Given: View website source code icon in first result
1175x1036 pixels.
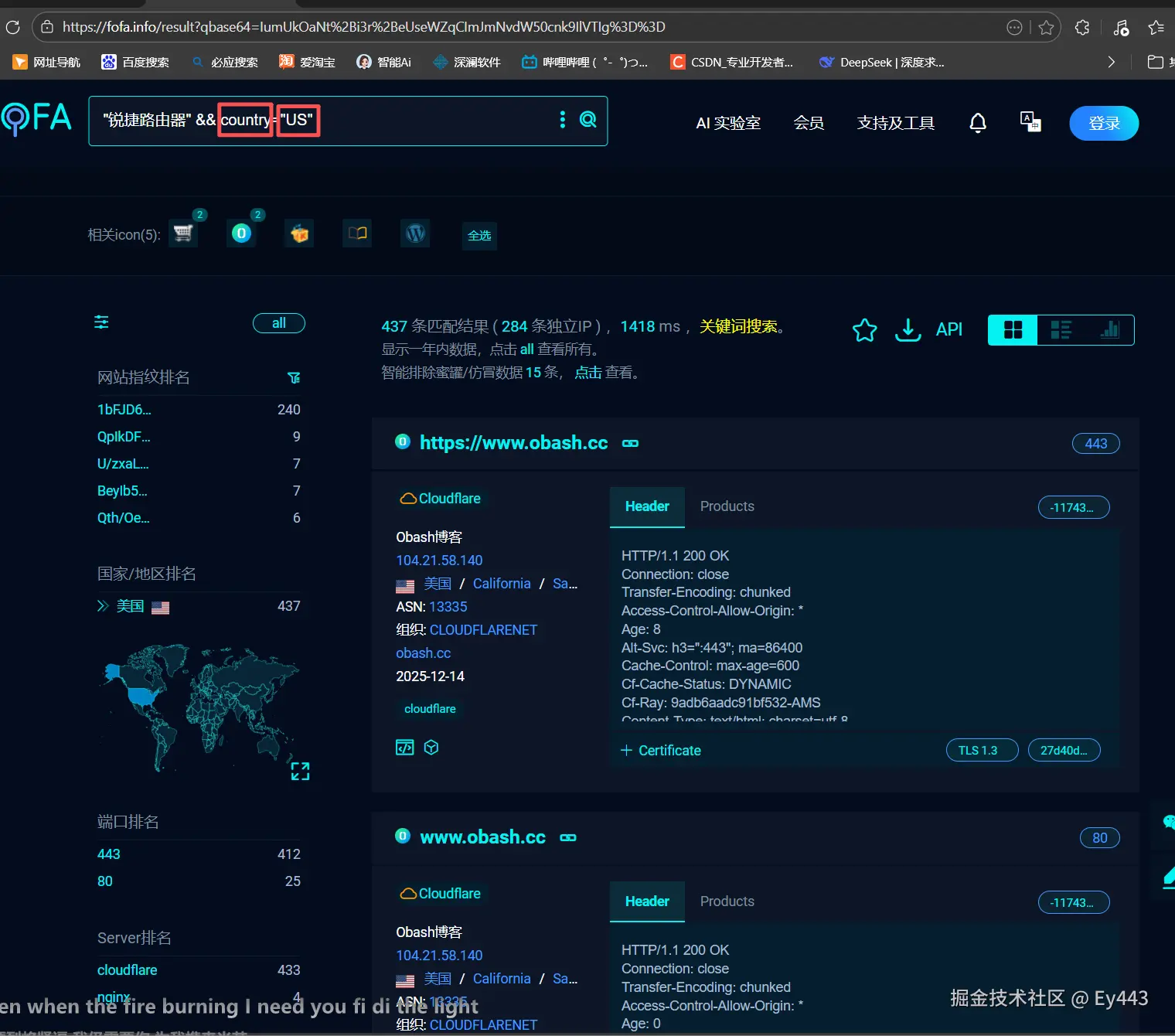Looking at the screenshot, I should point(405,748).
